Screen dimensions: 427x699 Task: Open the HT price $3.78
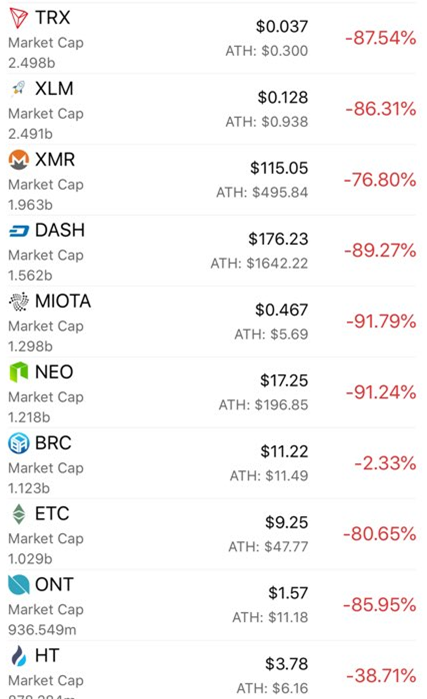click(x=287, y=664)
